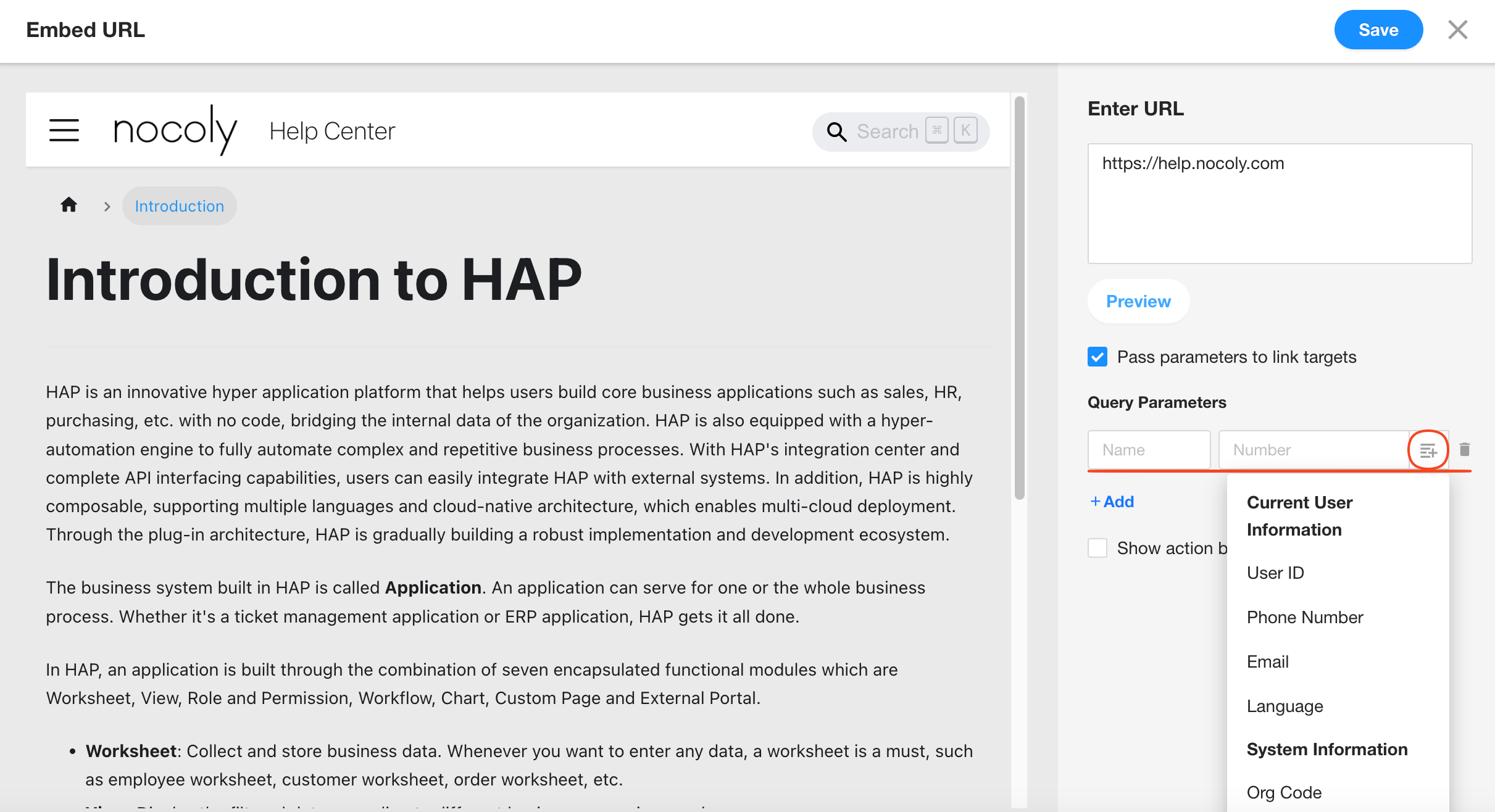
Task: Pick Email from the parameter list
Action: pyautogui.click(x=1267, y=661)
